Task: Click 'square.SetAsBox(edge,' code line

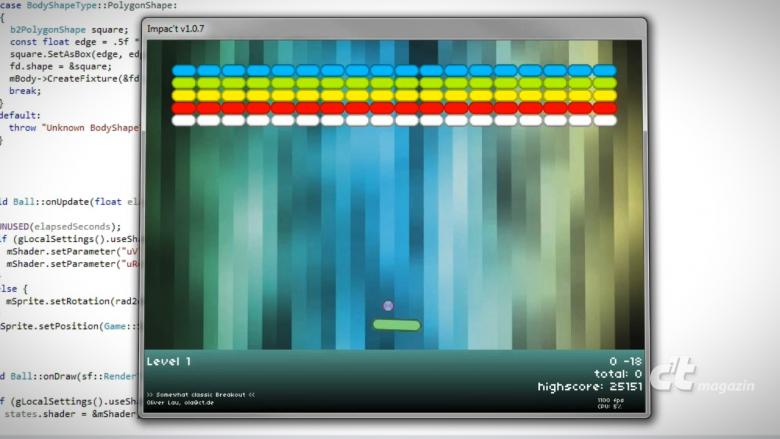Action: point(75,54)
